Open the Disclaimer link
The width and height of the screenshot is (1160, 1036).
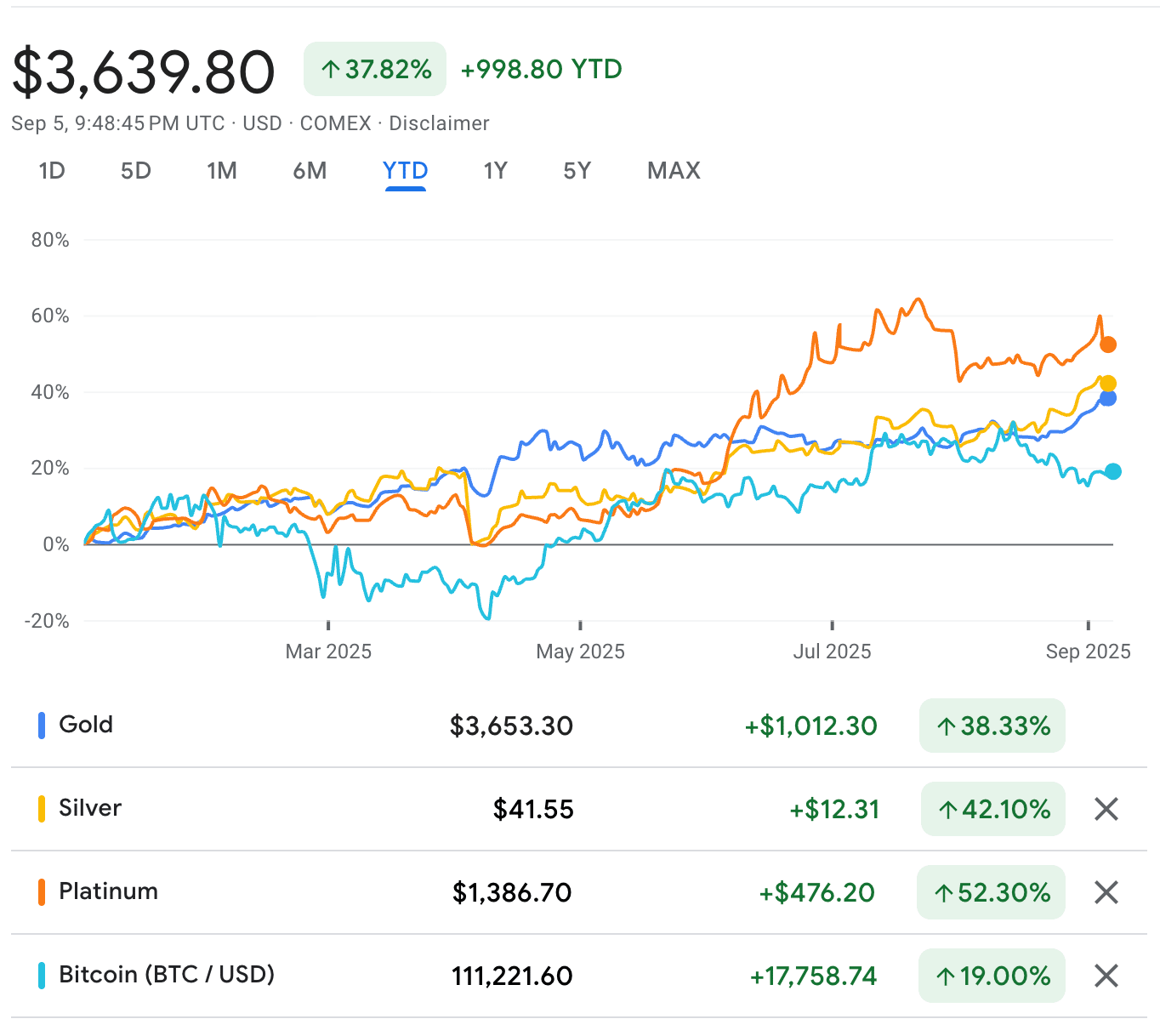tap(439, 123)
